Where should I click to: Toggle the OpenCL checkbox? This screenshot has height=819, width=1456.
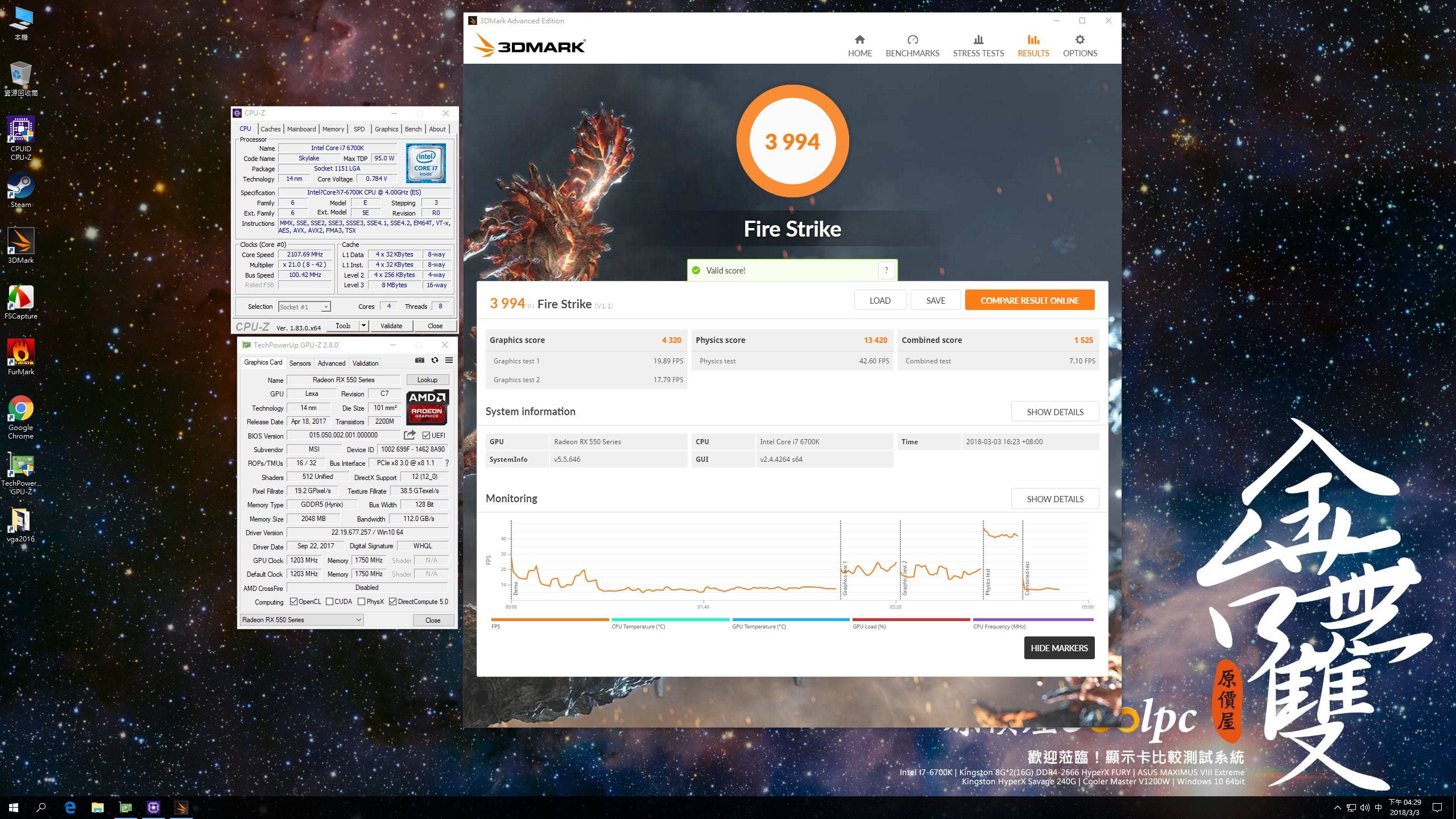tap(293, 602)
